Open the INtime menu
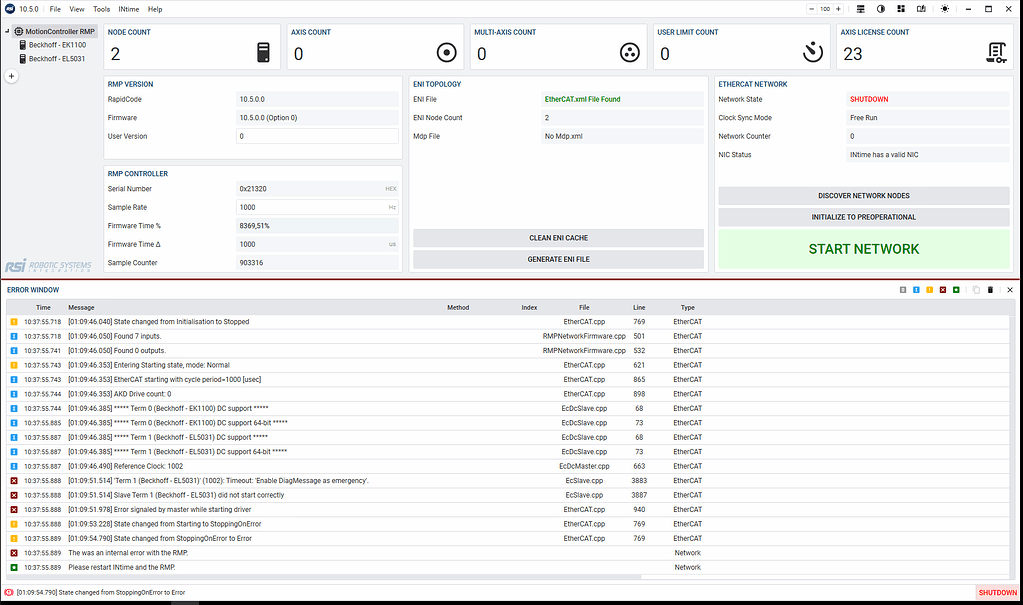 click(128, 8)
